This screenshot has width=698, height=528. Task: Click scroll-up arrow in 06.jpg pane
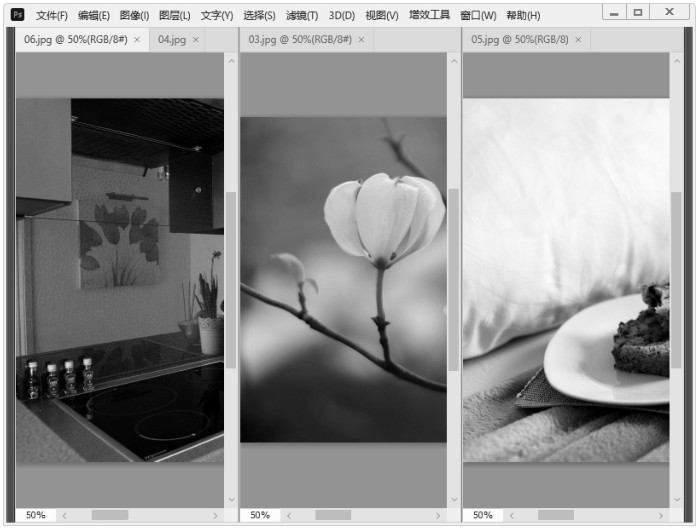pos(231,61)
